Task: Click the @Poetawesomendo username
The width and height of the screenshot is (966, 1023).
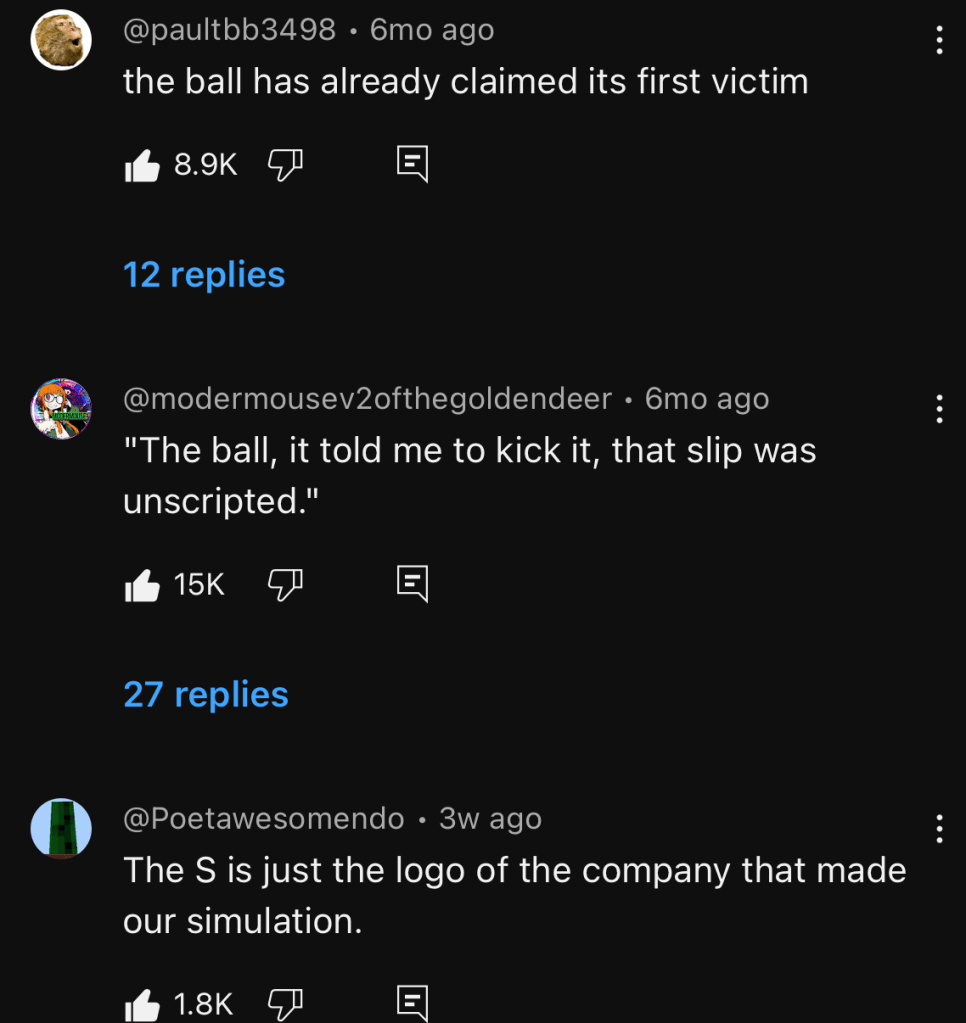Action: coord(263,819)
